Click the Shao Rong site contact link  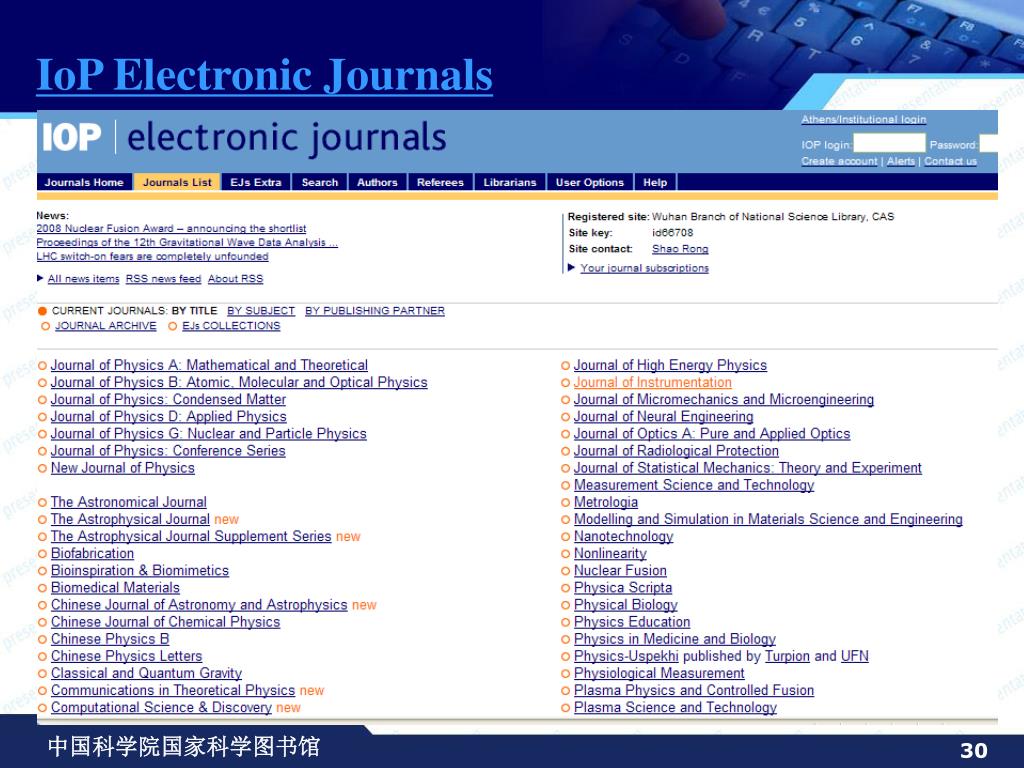[x=680, y=249]
